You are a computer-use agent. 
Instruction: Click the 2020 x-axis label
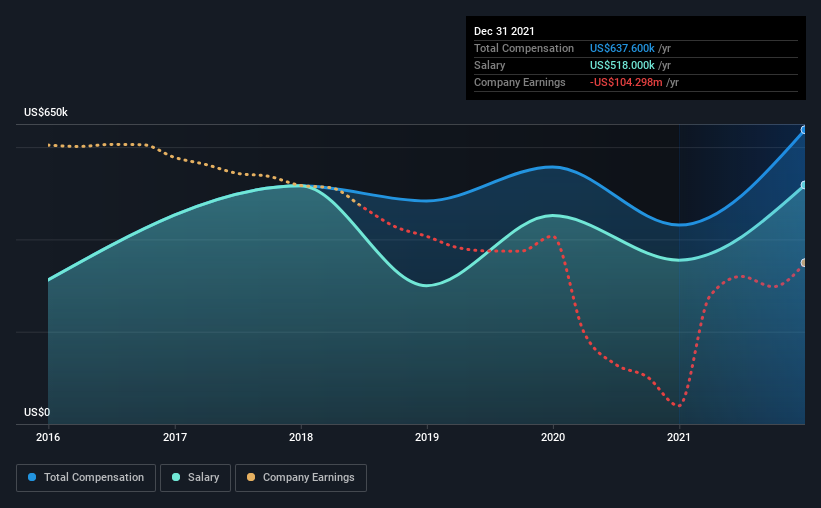point(553,437)
